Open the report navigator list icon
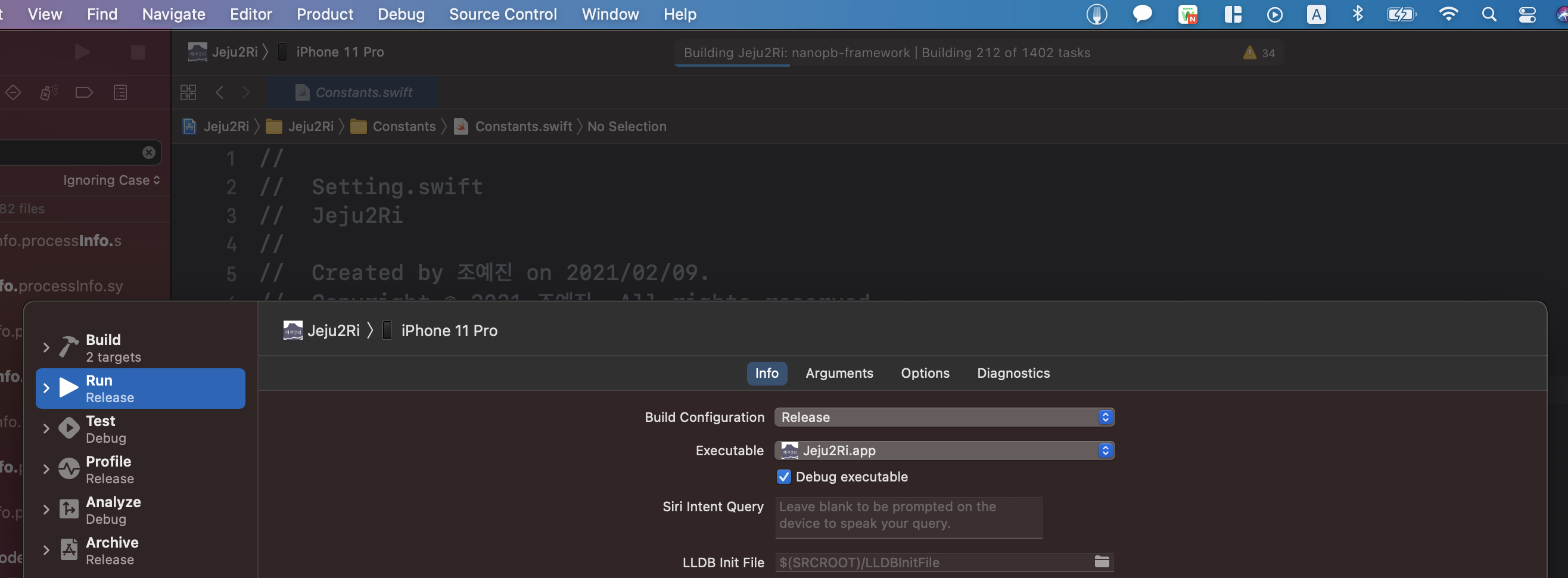This screenshot has width=1568, height=578. point(120,92)
